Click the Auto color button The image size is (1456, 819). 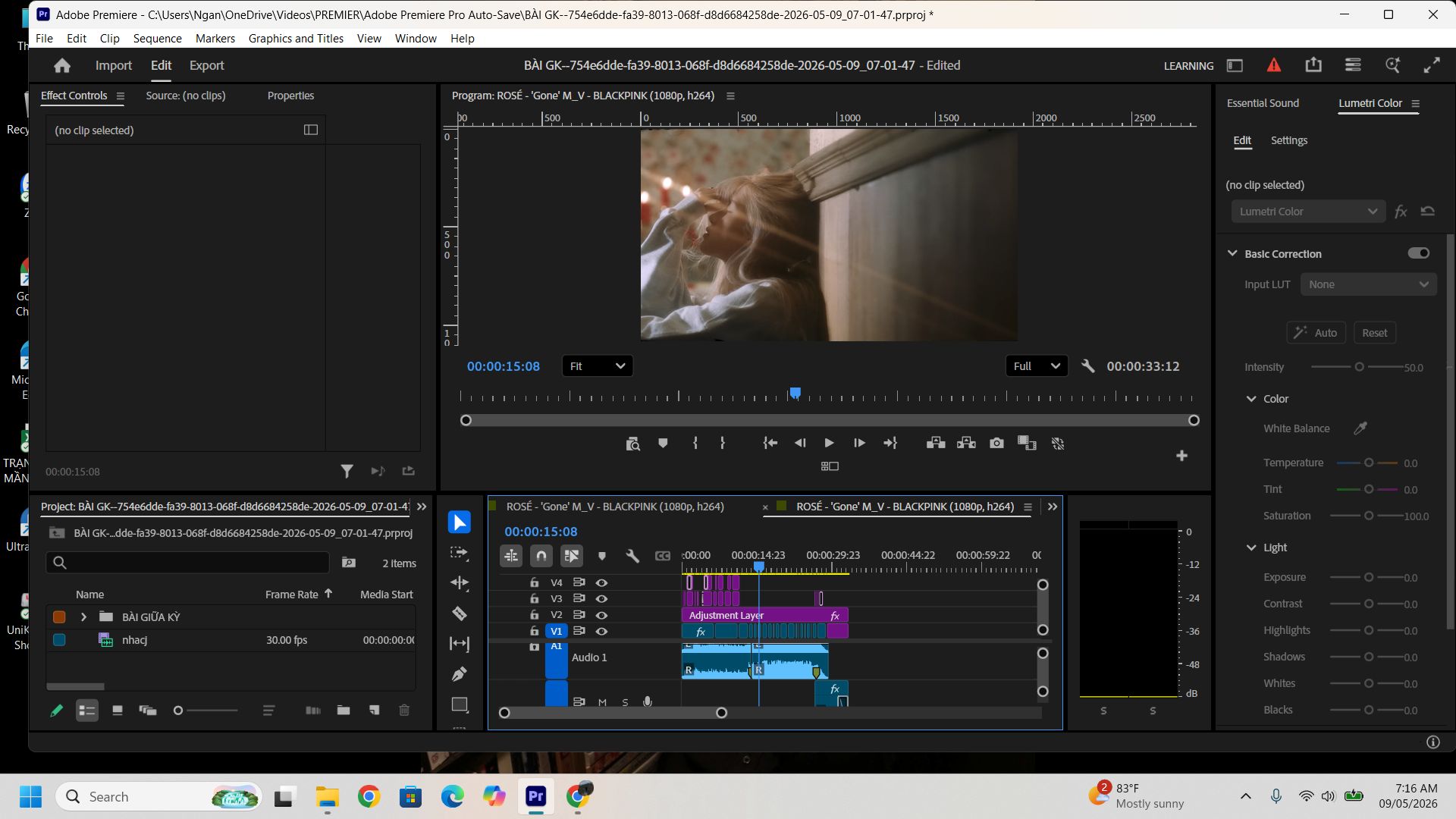(x=1316, y=333)
